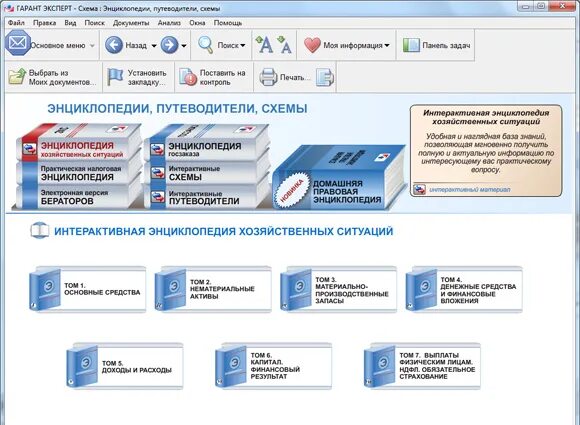Expand the forward history dropdown arrow
Screen dimensions: 580x425
[184, 45]
